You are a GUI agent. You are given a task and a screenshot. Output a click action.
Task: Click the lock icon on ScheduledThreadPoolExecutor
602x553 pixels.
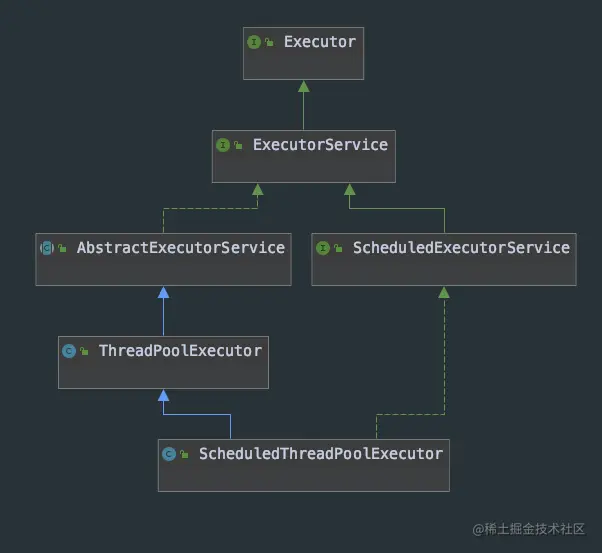coord(184,454)
